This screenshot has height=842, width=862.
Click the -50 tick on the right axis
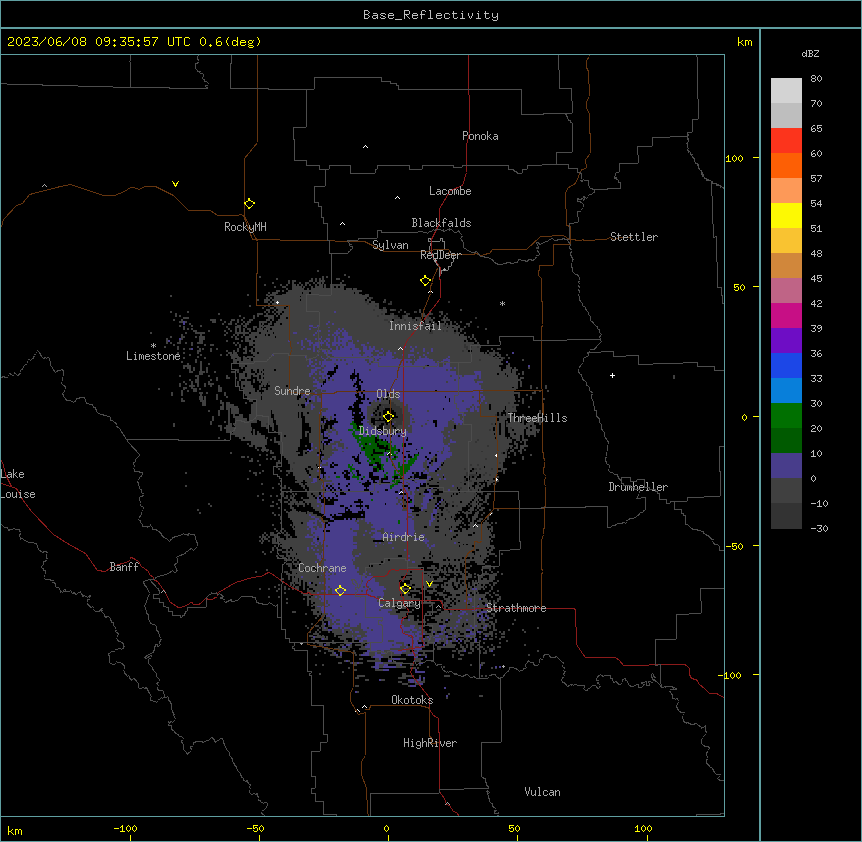(734, 546)
